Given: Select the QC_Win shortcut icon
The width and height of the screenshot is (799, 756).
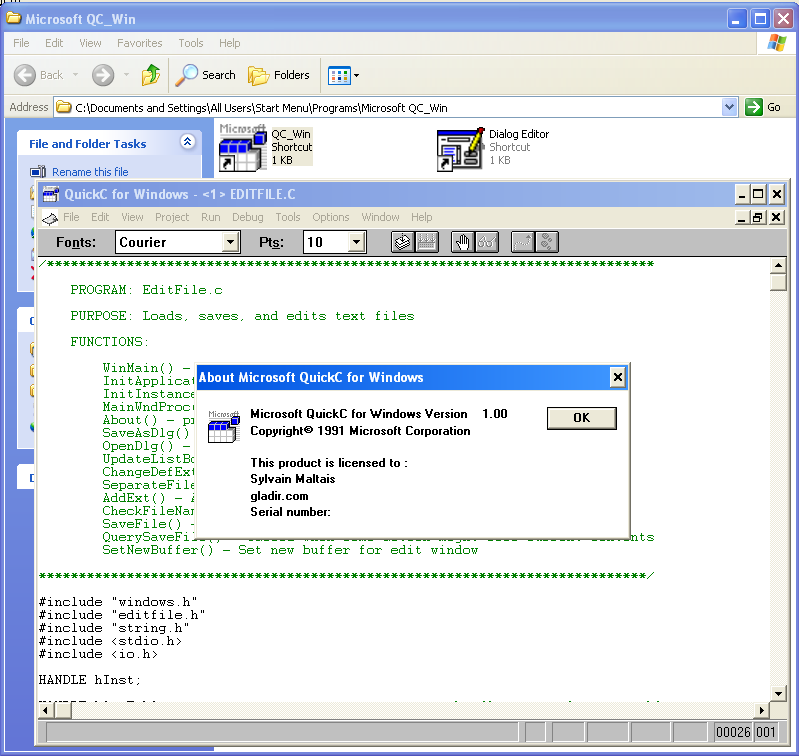Looking at the screenshot, I should [x=242, y=148].
